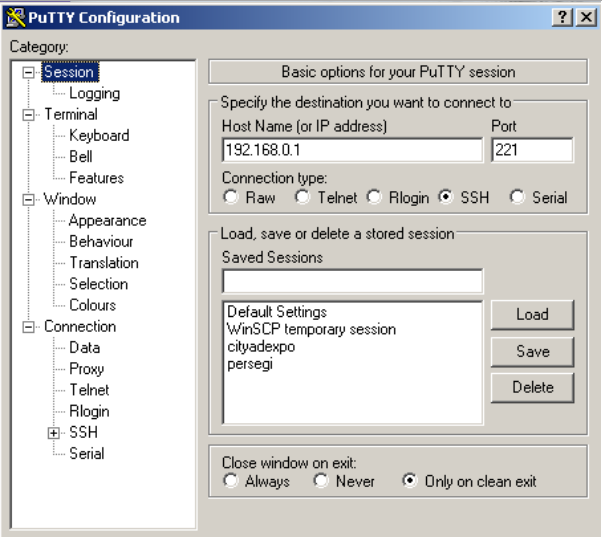602x537 pixels.
Task: Open the Terminal category
Action: pyautogui.click(x=71, y=114)
